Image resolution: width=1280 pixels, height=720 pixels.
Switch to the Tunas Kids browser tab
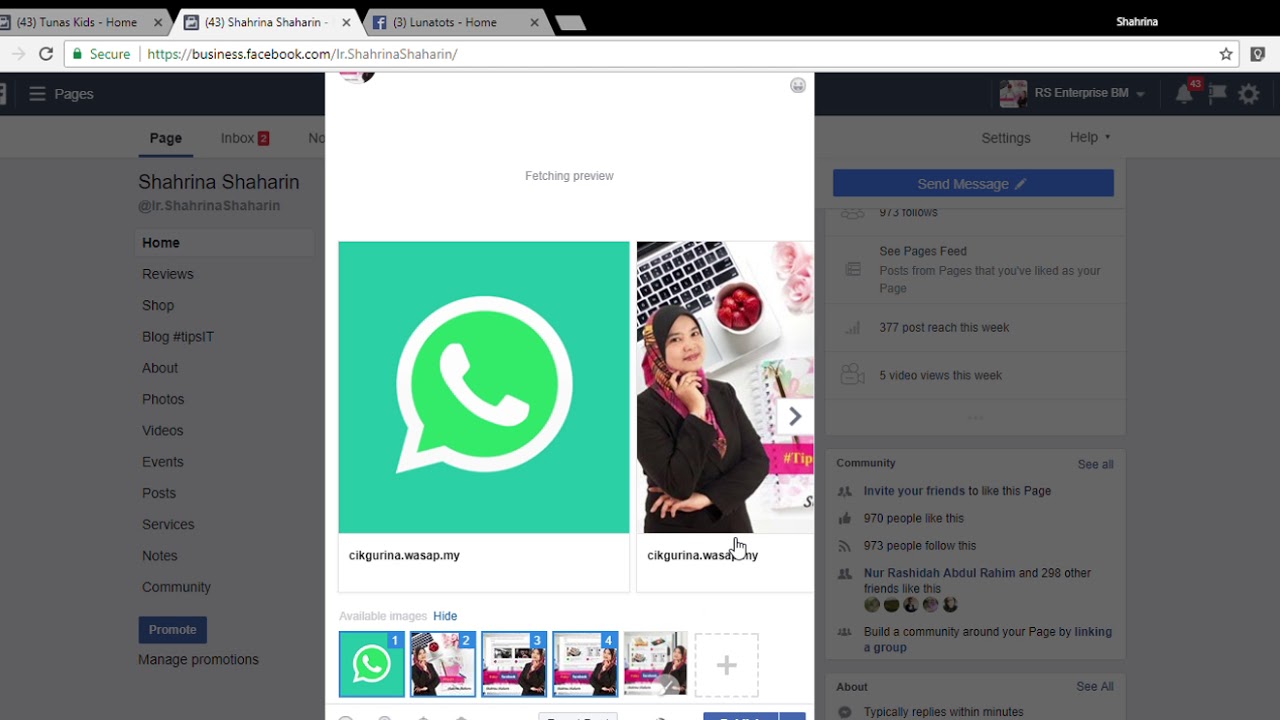[x=77, y=22]
